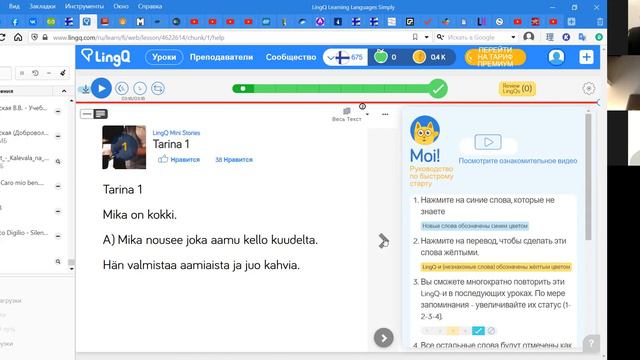
Task: Click the translate extension icon
Action: pos(582,37)
